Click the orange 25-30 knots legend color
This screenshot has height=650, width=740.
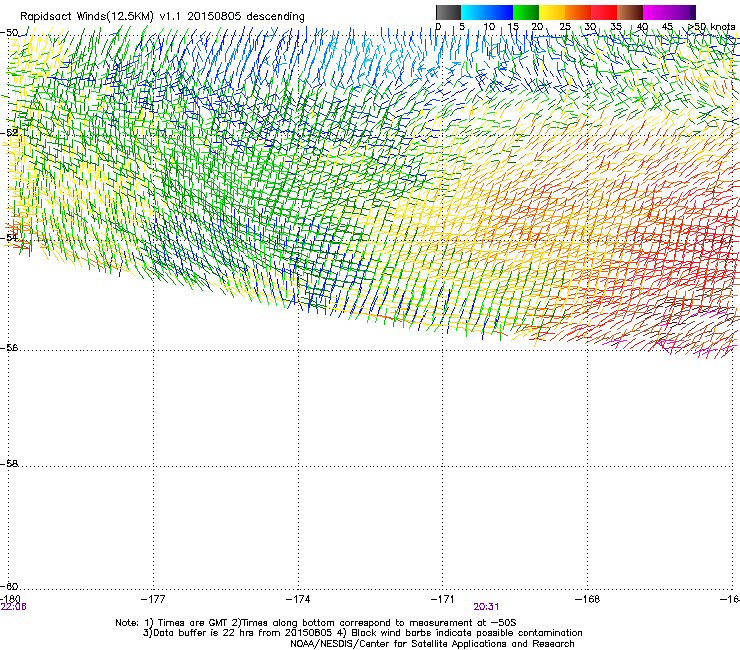pos(578,12)
